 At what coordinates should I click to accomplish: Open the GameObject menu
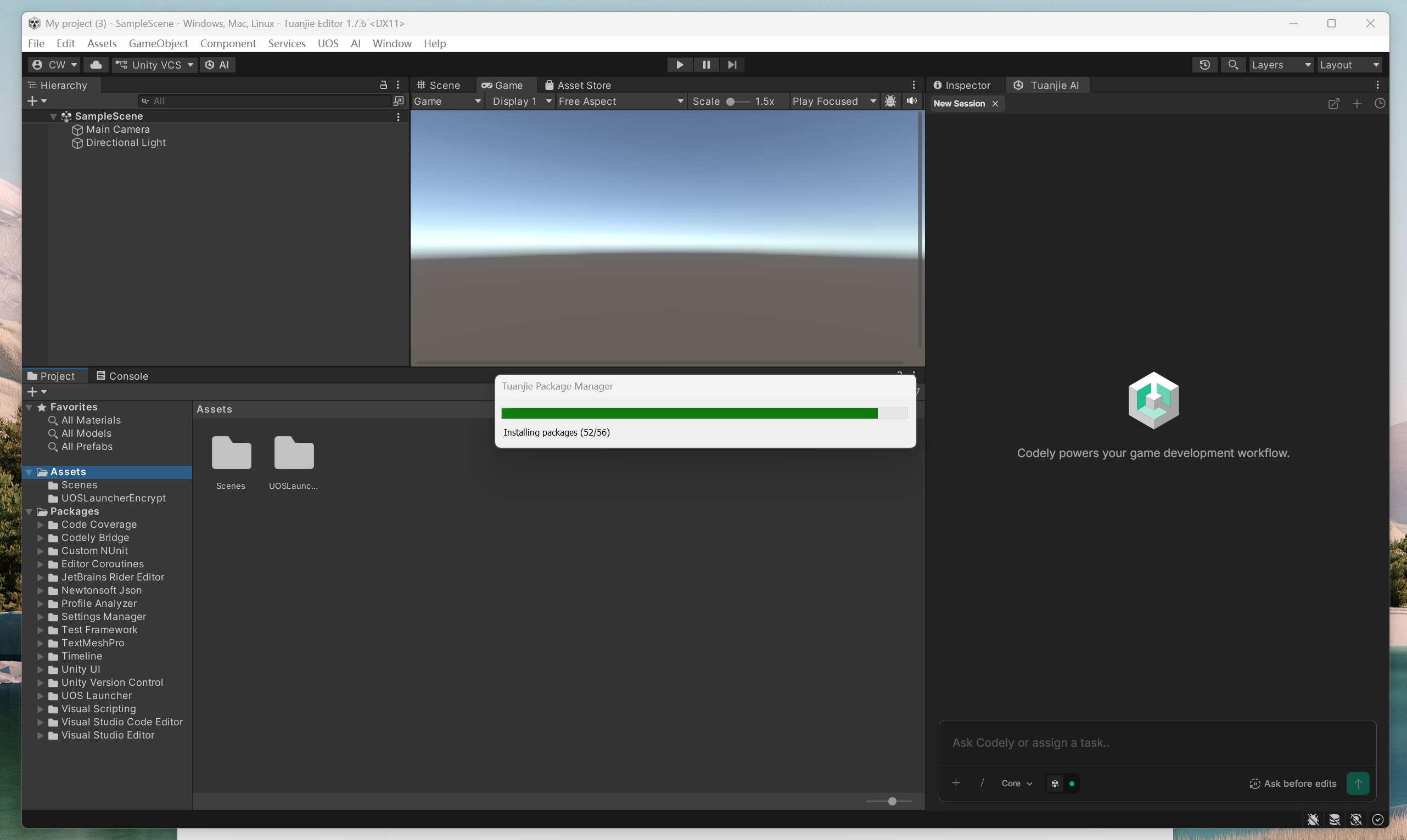pyautogui.click(x=159, y=43)
